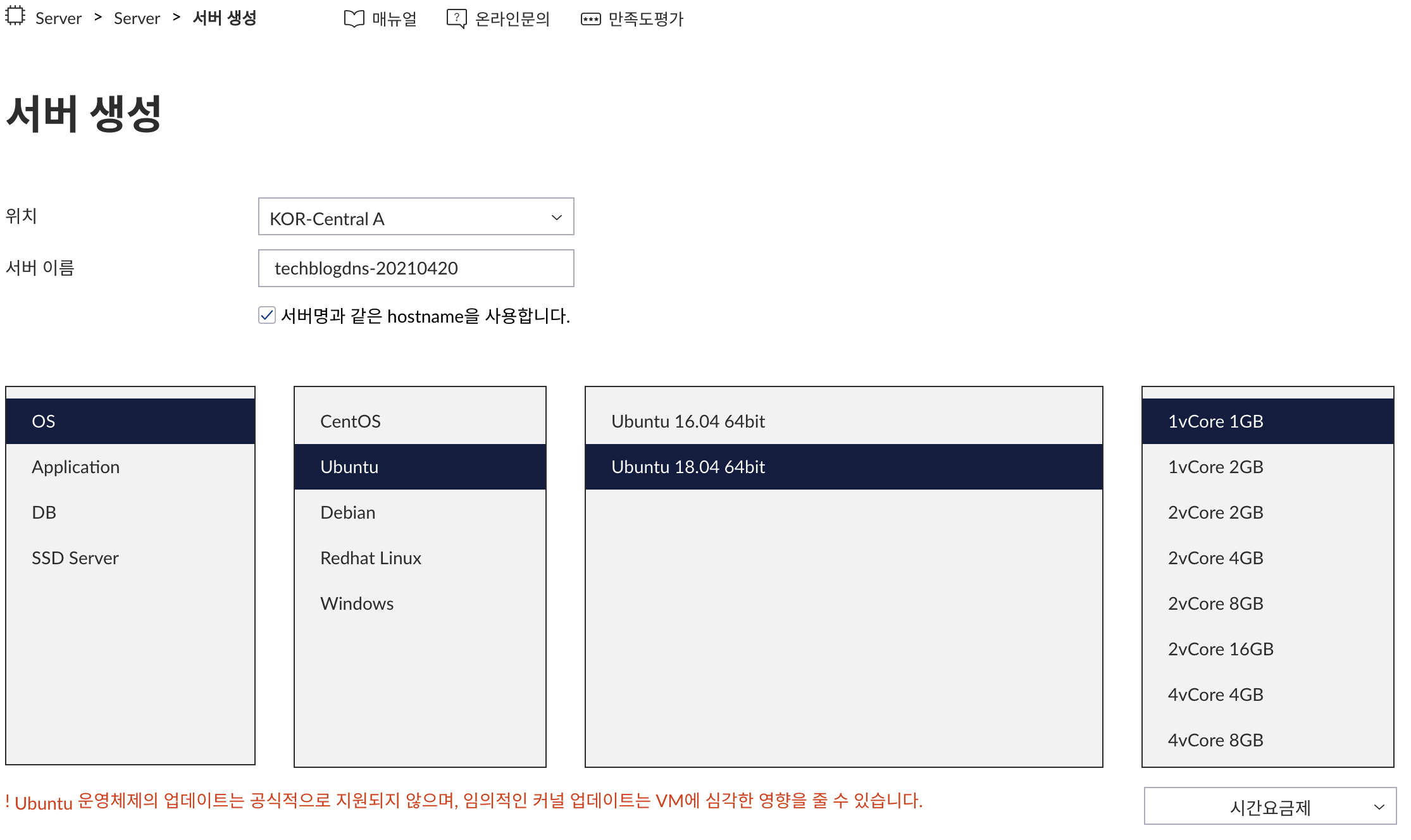1411x840 pixels.
Task: Select the SSD Server category
Action: 75,558
